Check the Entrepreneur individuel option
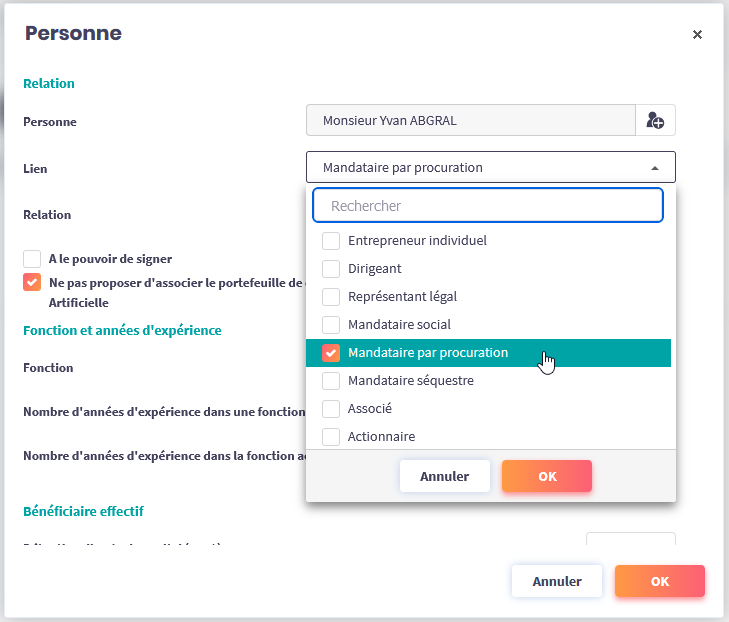Screen dimensions: 729x622 331,241
